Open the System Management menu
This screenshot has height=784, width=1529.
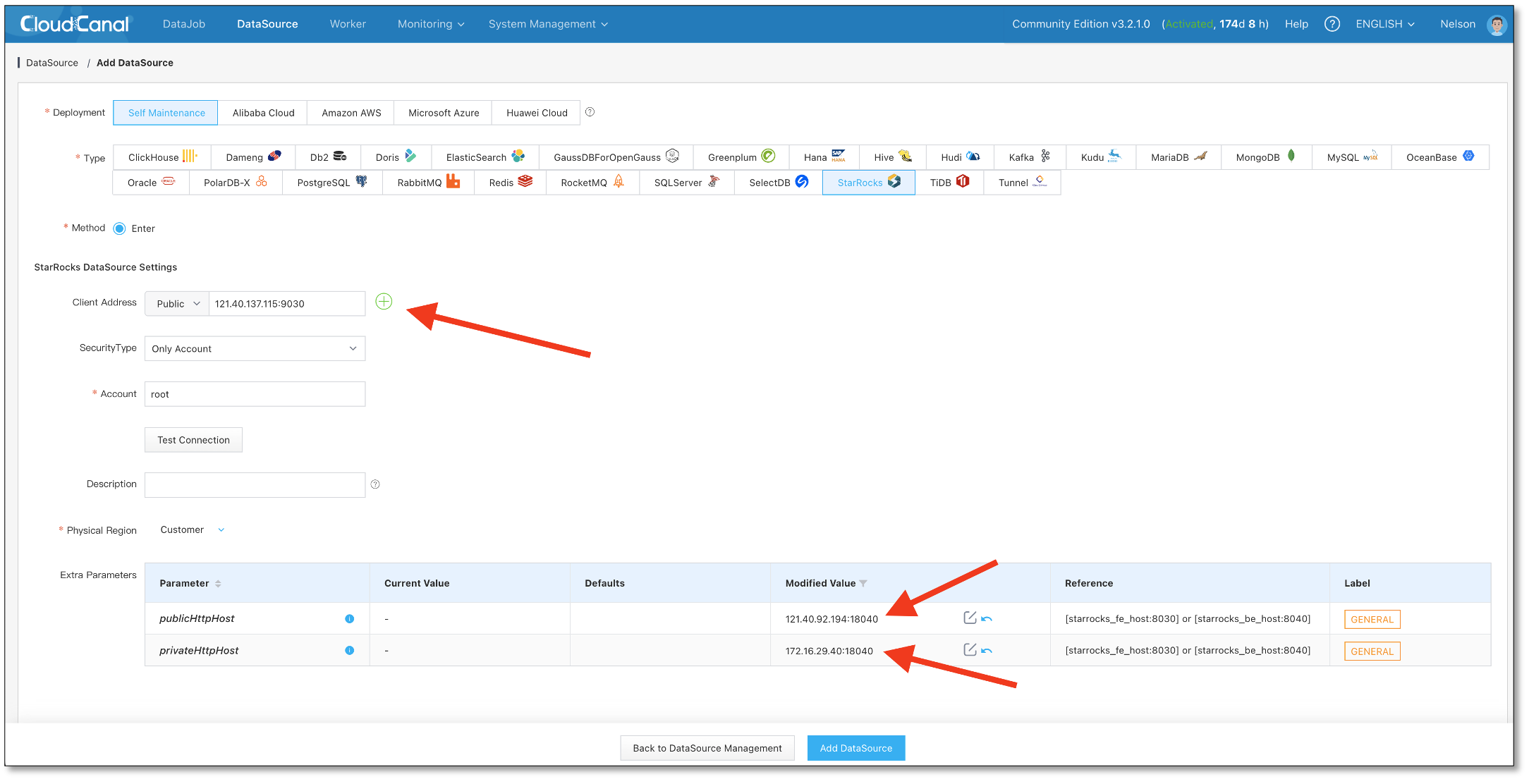click(548, 24)
